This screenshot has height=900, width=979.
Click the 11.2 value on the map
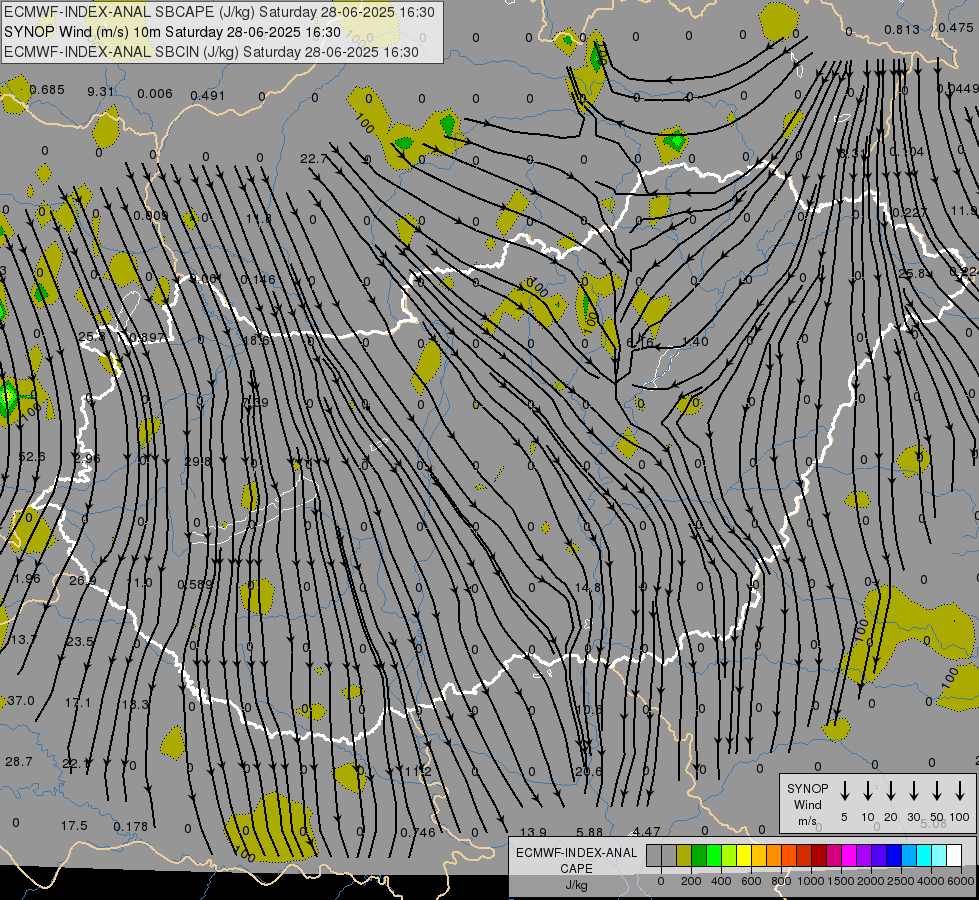418,771
